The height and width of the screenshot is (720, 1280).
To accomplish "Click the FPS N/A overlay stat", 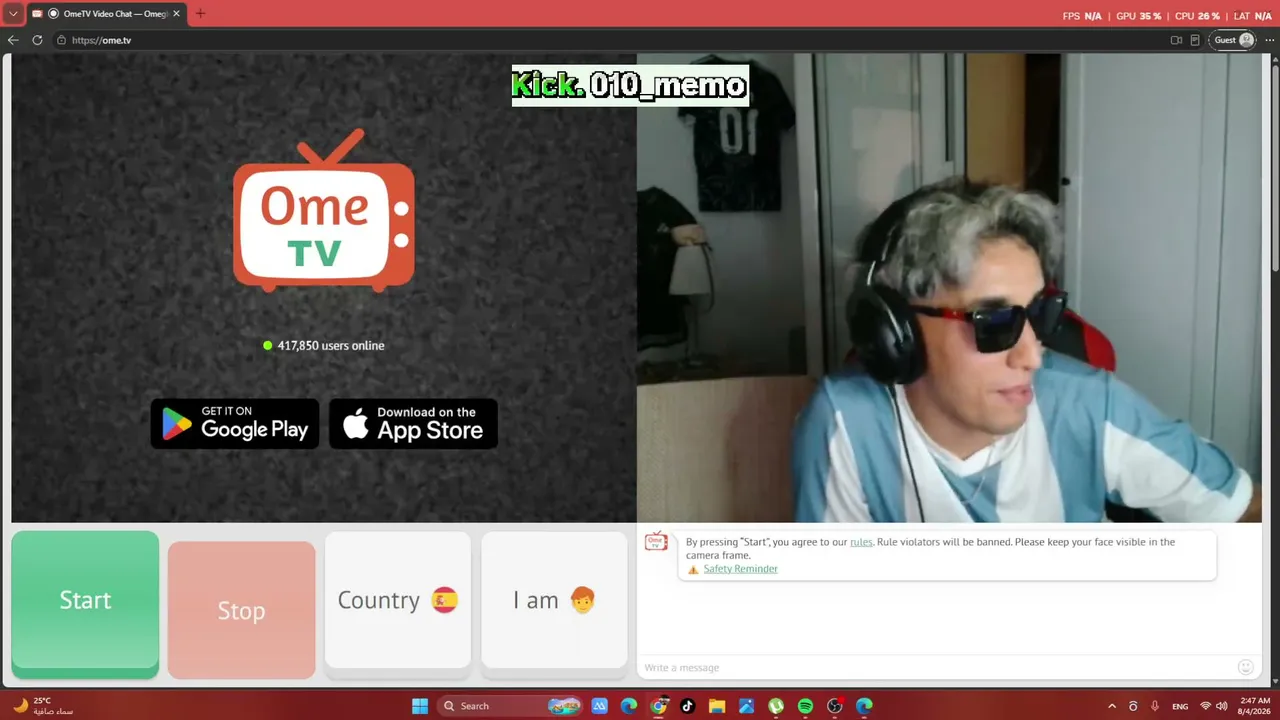I will click(1082, 16).
